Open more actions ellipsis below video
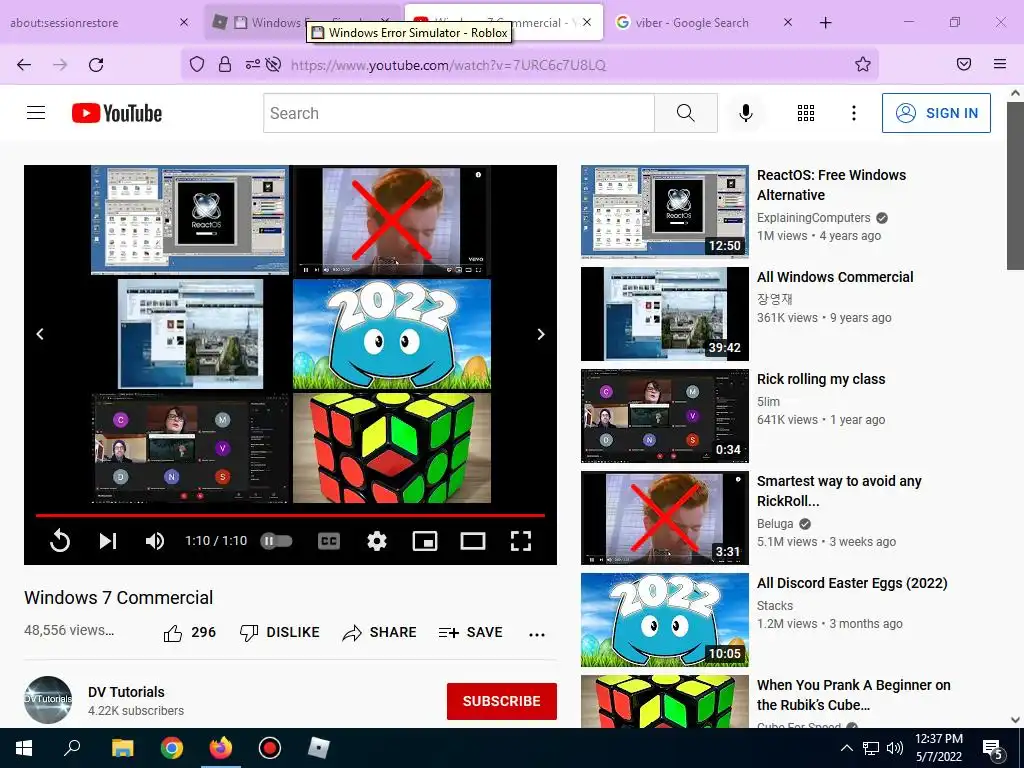1024x768 pixels. 537,634
